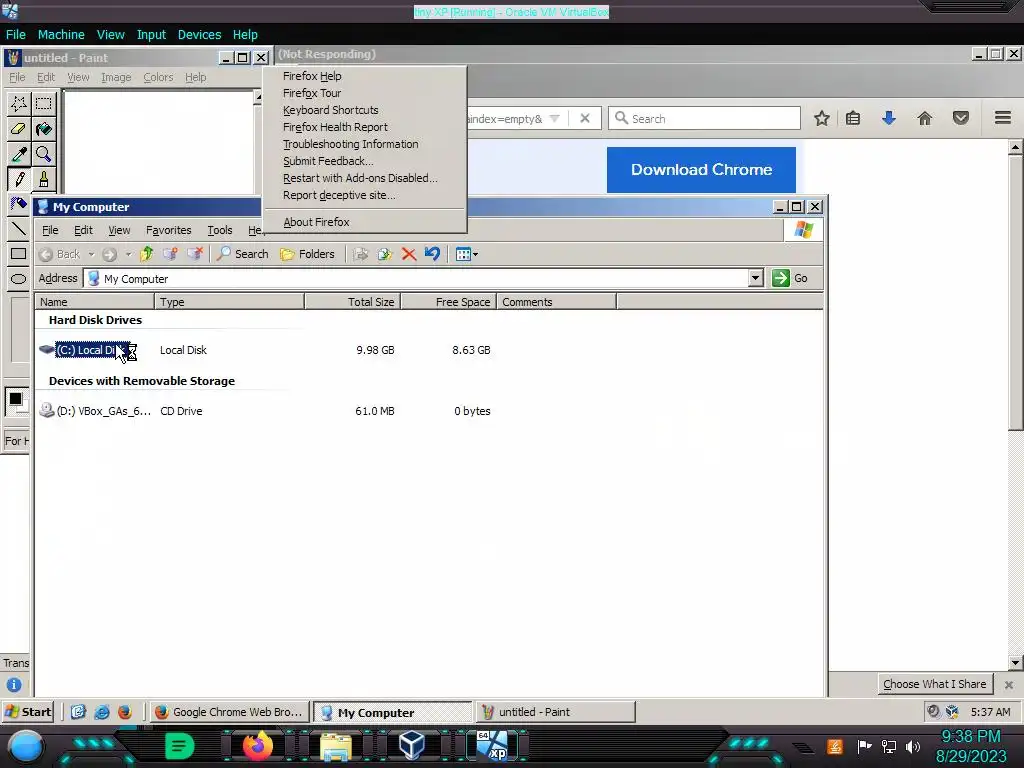Click the red Delete icon in My Computer
Image resolution: width=1024 pixels, height=768 pixels.
[409, 254]
